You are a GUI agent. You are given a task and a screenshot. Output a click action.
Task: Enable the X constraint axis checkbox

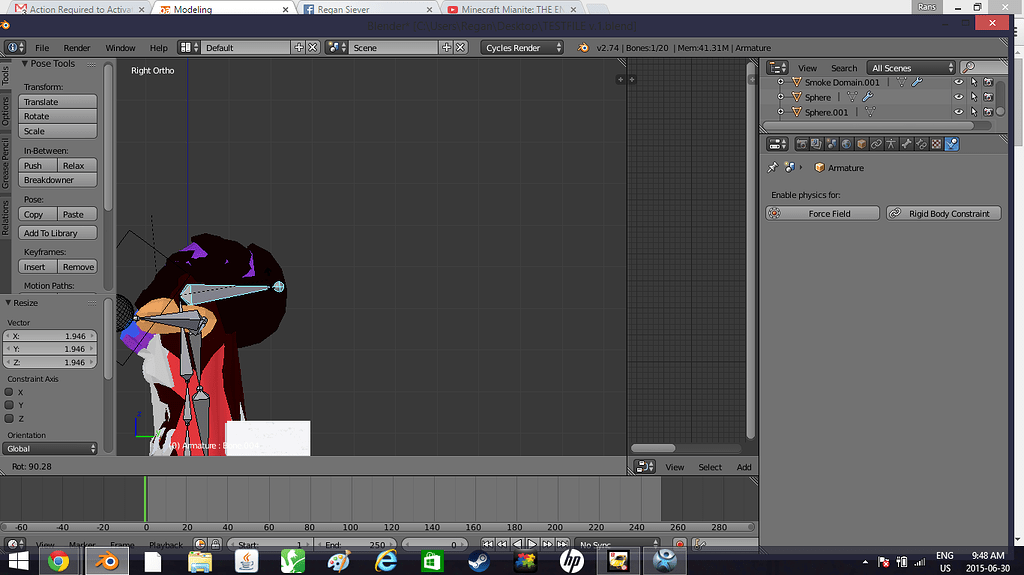tap(9, 392)
